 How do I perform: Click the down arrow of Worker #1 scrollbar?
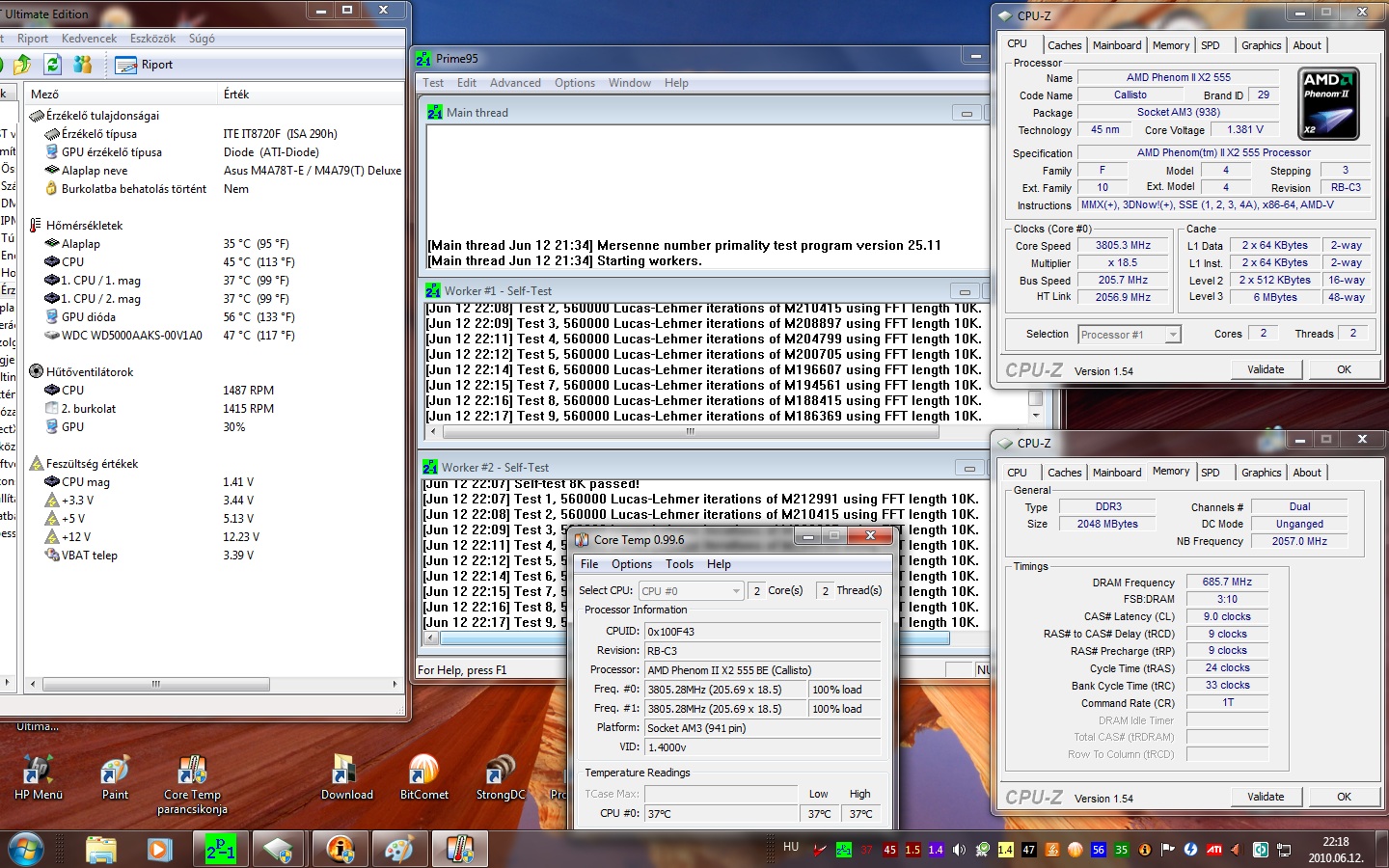tap(1036, 416)
